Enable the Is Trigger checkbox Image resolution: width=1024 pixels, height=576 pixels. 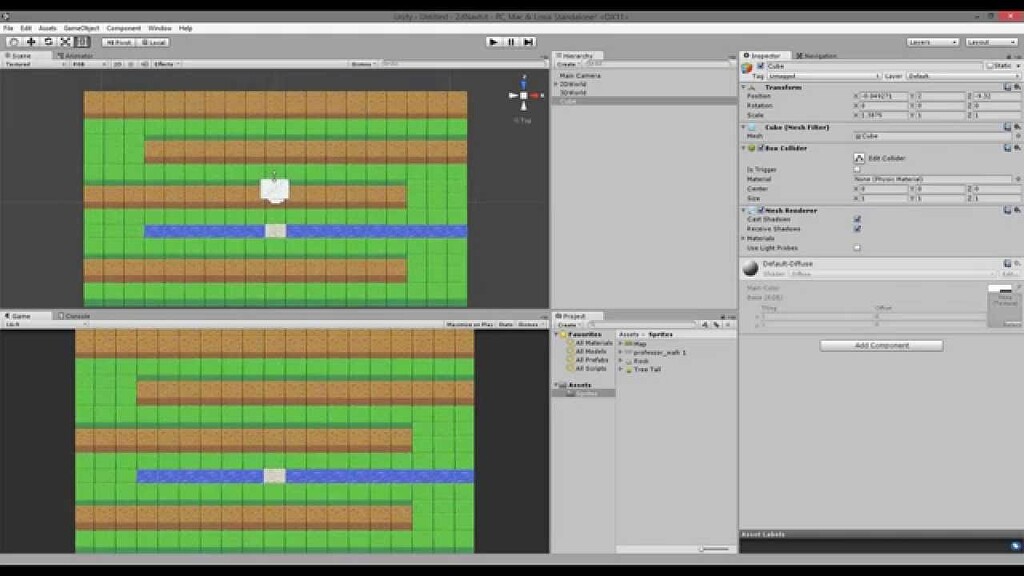click(x=857, y=169)
